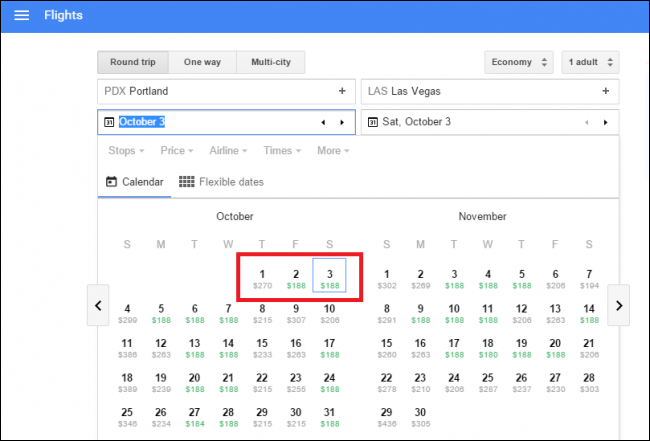
Task: Step return date forward one day
Action: pos(606,122)
